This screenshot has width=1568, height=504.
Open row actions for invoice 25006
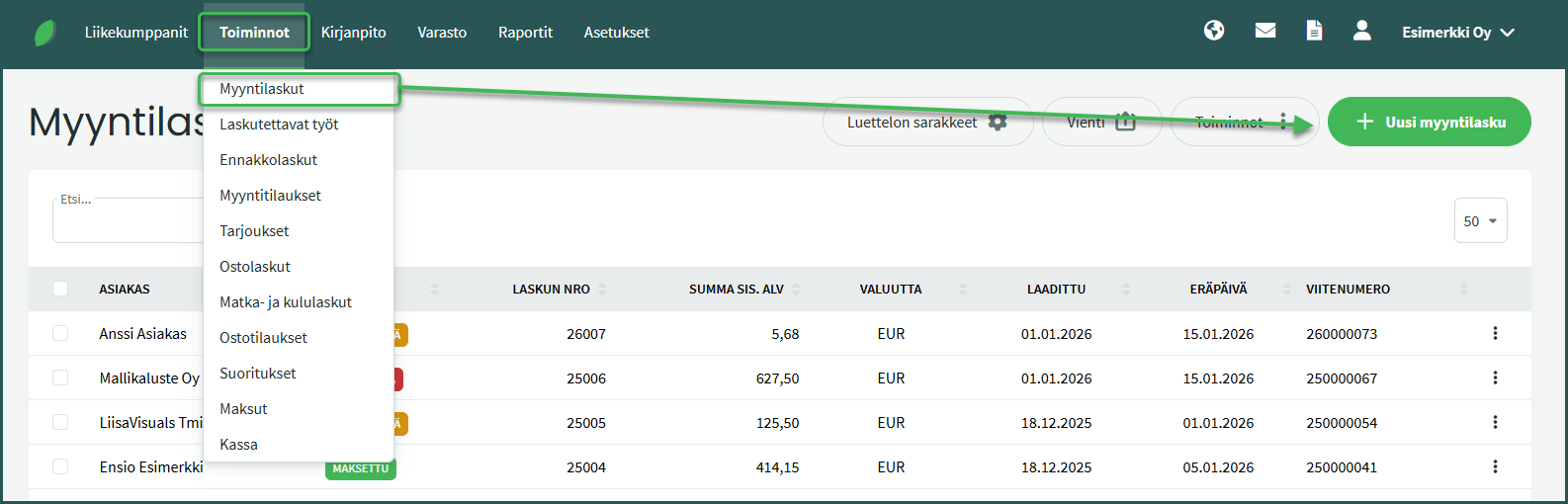tap(1495, 378)
